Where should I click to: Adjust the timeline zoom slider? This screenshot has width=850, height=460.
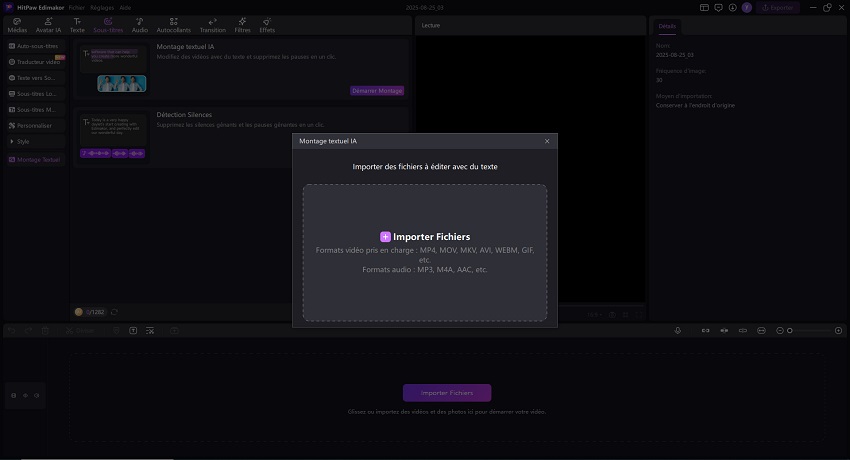[790, 330]
